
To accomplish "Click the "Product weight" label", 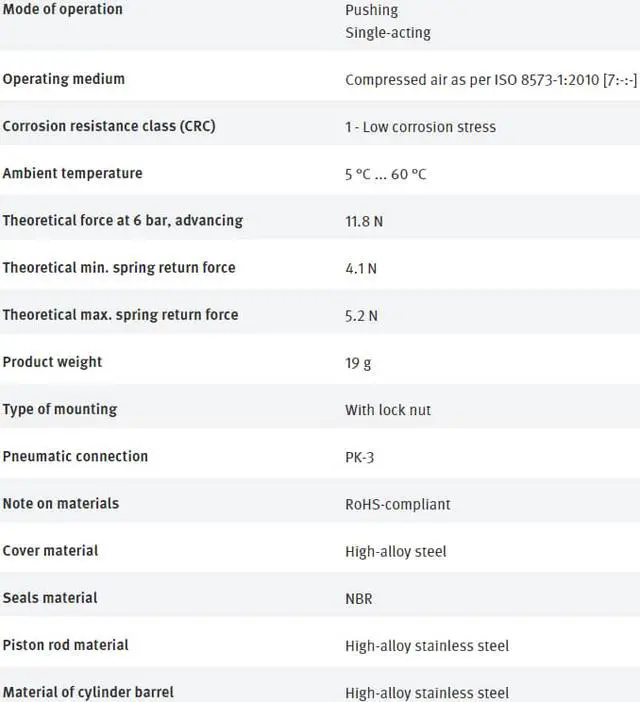I will point(52,361).
